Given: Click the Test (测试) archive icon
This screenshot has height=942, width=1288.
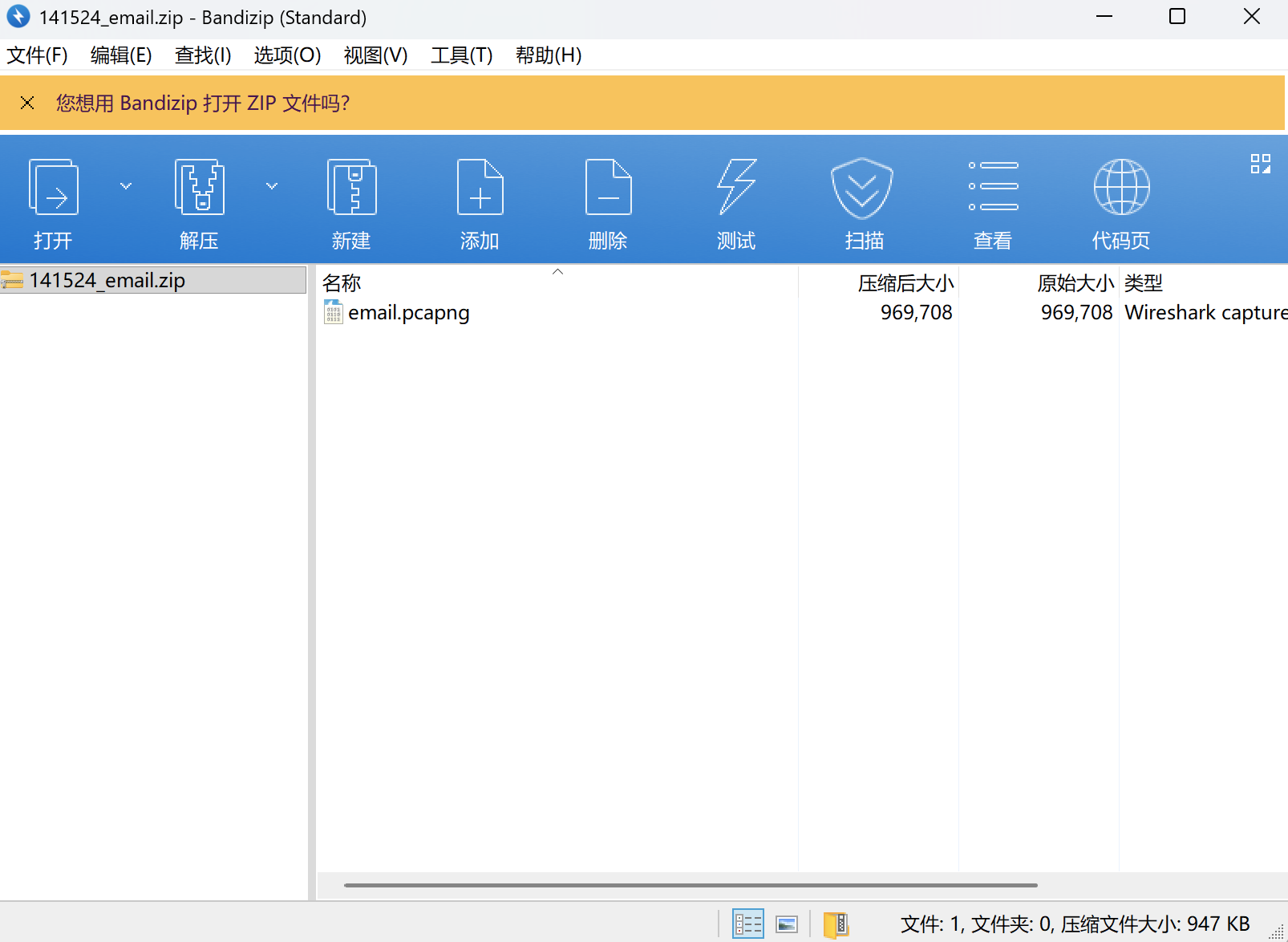Looking at the screenshot, I should [736, 187].
